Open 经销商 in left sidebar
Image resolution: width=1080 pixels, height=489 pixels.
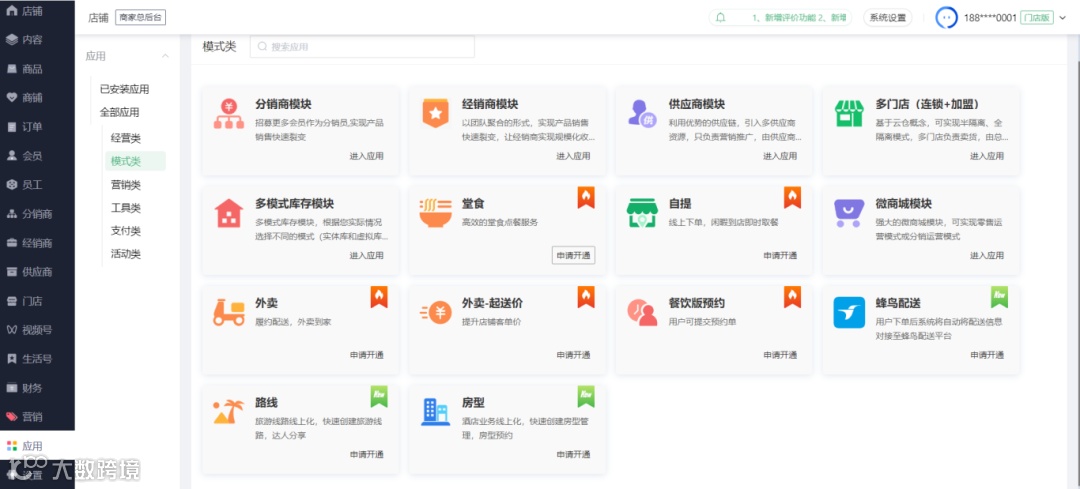29,243
